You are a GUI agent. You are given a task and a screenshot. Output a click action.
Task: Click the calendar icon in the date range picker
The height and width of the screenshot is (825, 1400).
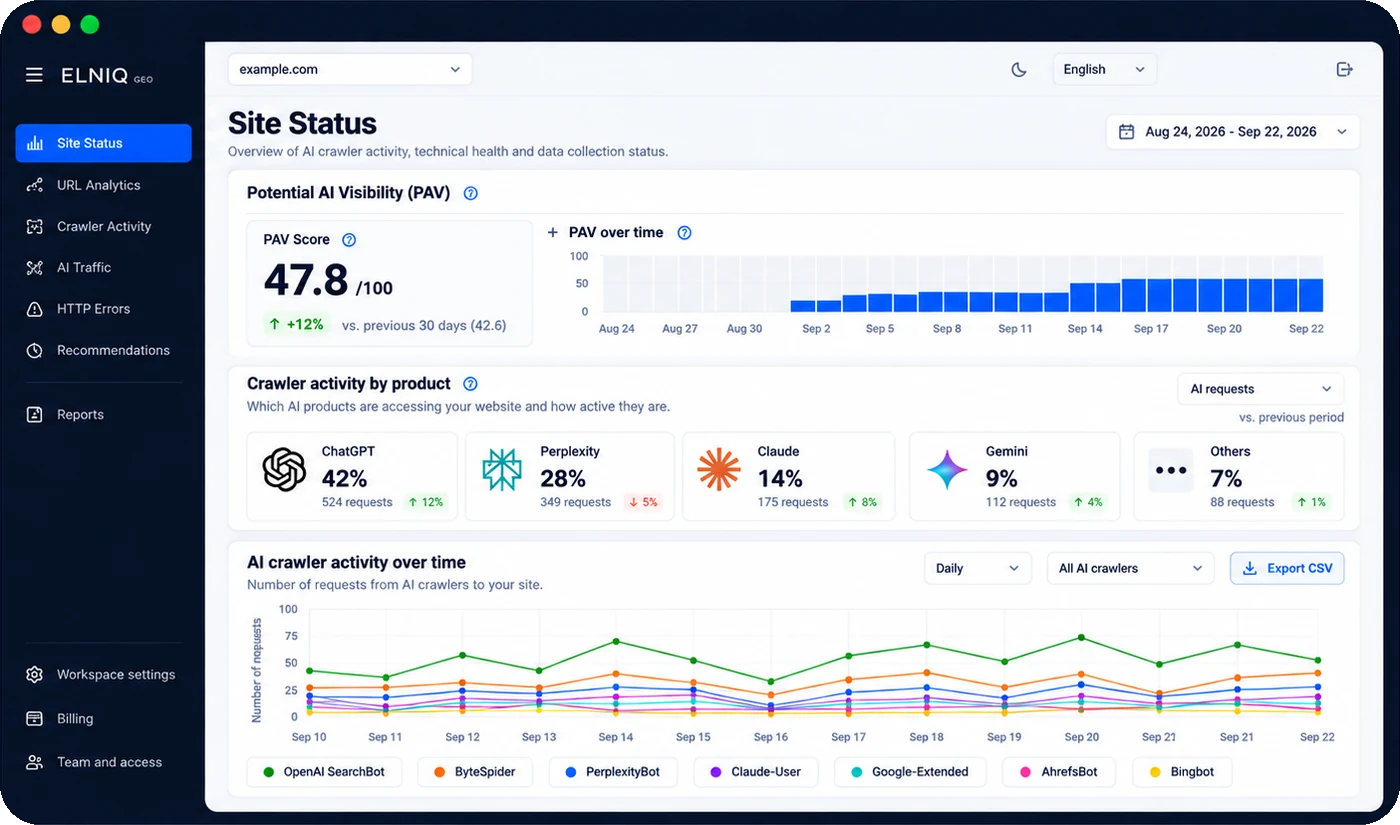(1126, 132)
